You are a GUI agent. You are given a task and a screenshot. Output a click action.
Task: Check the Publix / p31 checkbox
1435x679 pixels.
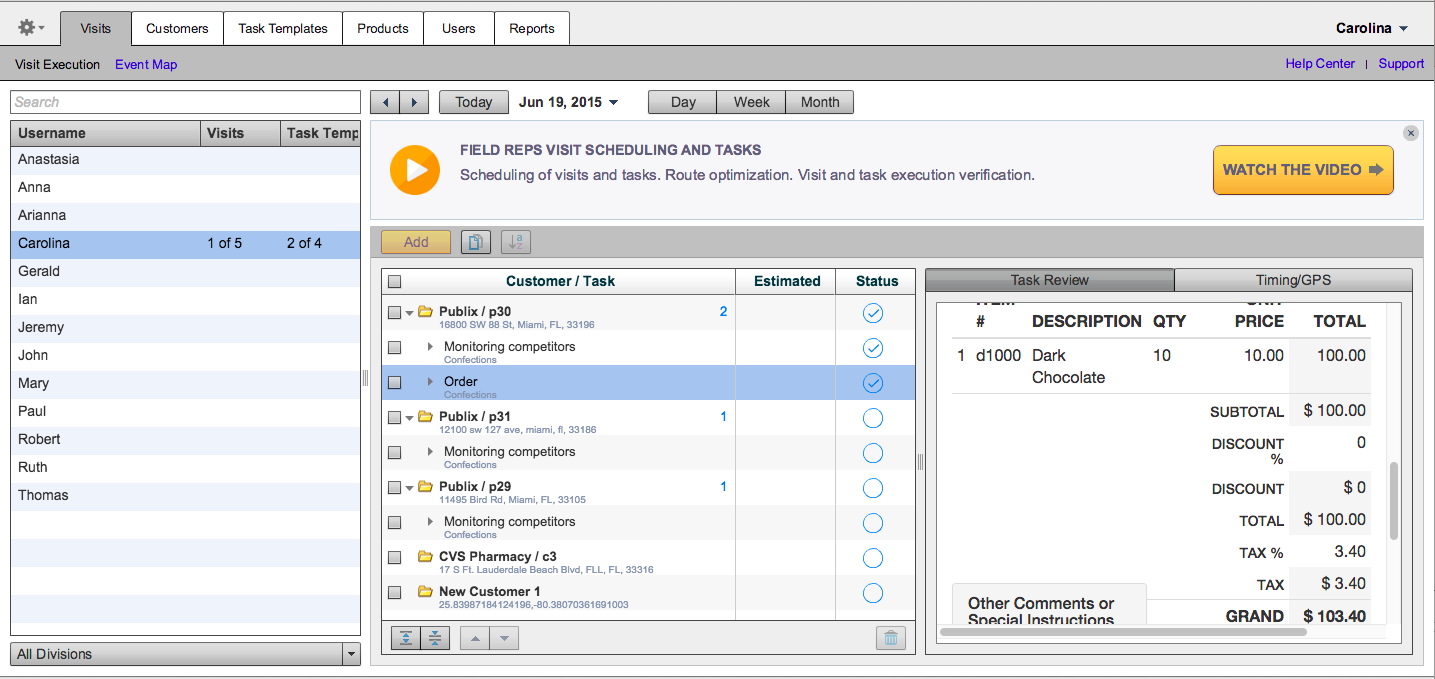[x=395, y=418]
